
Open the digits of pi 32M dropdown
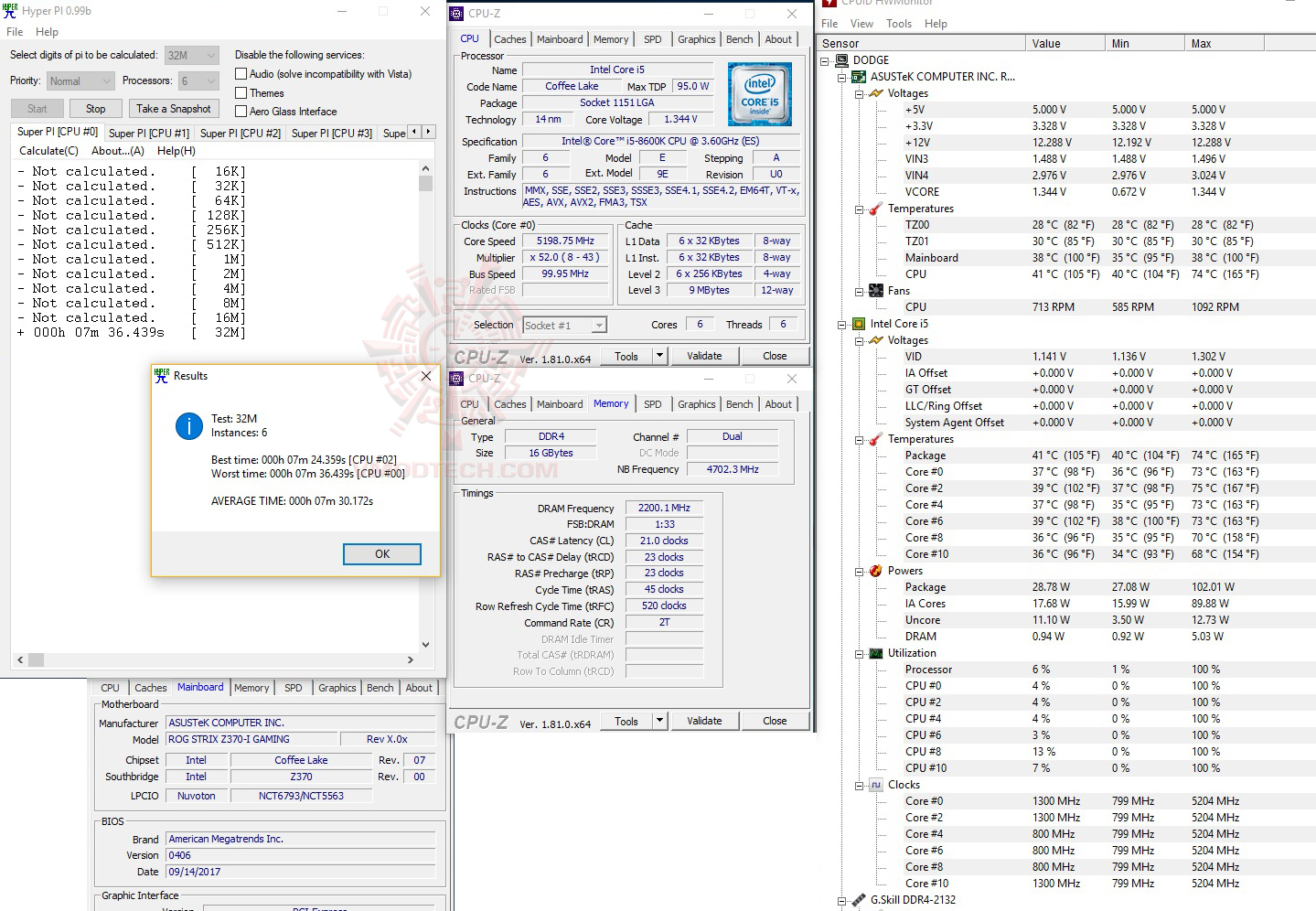(x=192, y=56)
